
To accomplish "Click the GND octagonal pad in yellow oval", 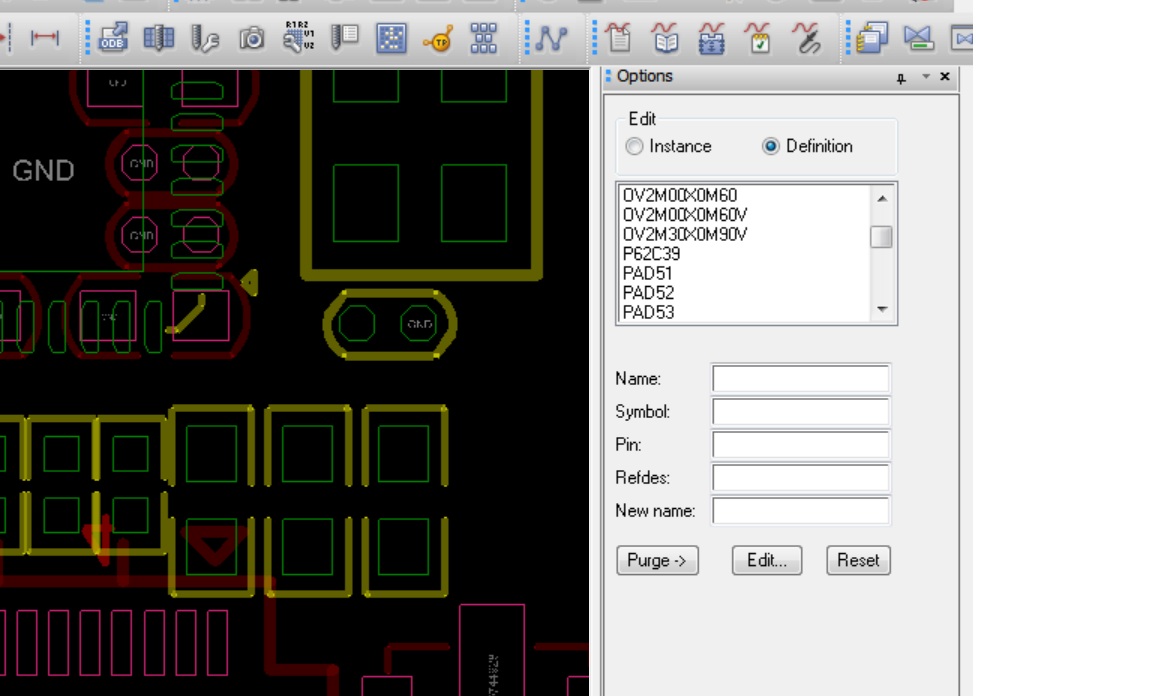I will (419, 323).
